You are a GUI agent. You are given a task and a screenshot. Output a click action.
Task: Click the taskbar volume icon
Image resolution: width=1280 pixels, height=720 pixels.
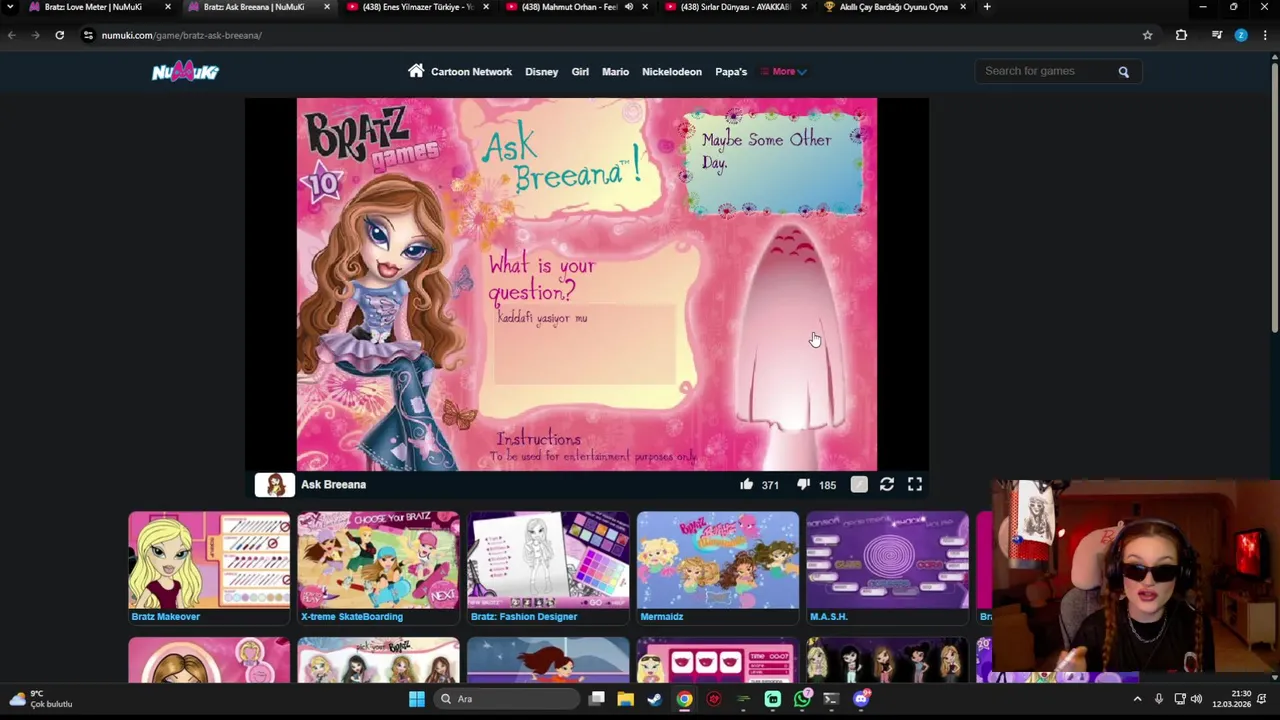pos(1196,699)
